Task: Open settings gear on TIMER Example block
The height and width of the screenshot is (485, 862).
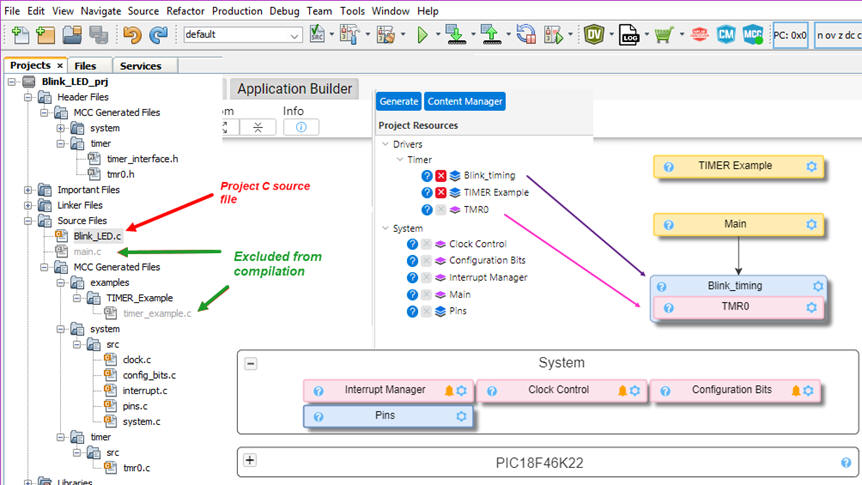Action: [x=811, y=166]
